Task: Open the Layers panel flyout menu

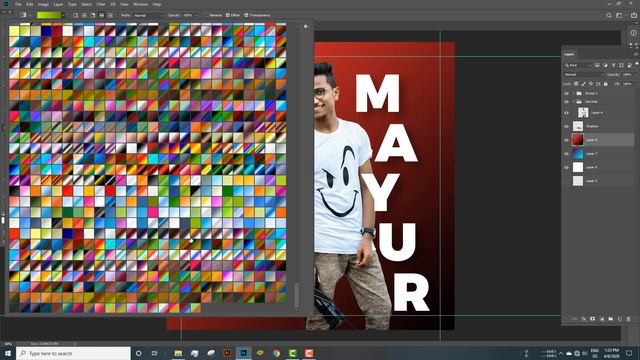Action: [636, 54]
